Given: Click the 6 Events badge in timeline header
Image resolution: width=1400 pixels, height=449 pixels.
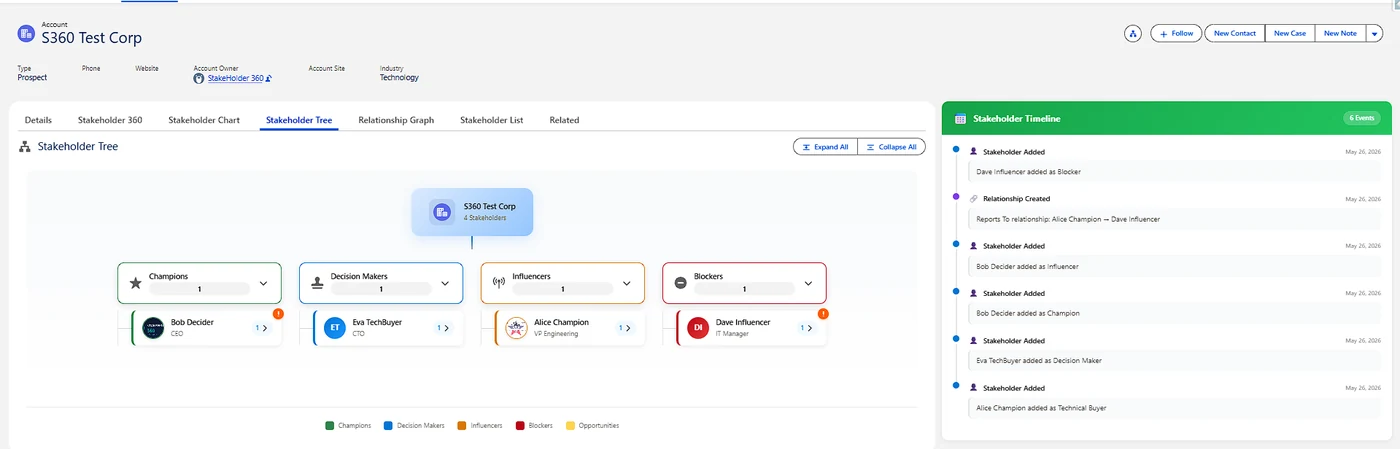Looking at the screenshot, I should tap(1362, 118).
